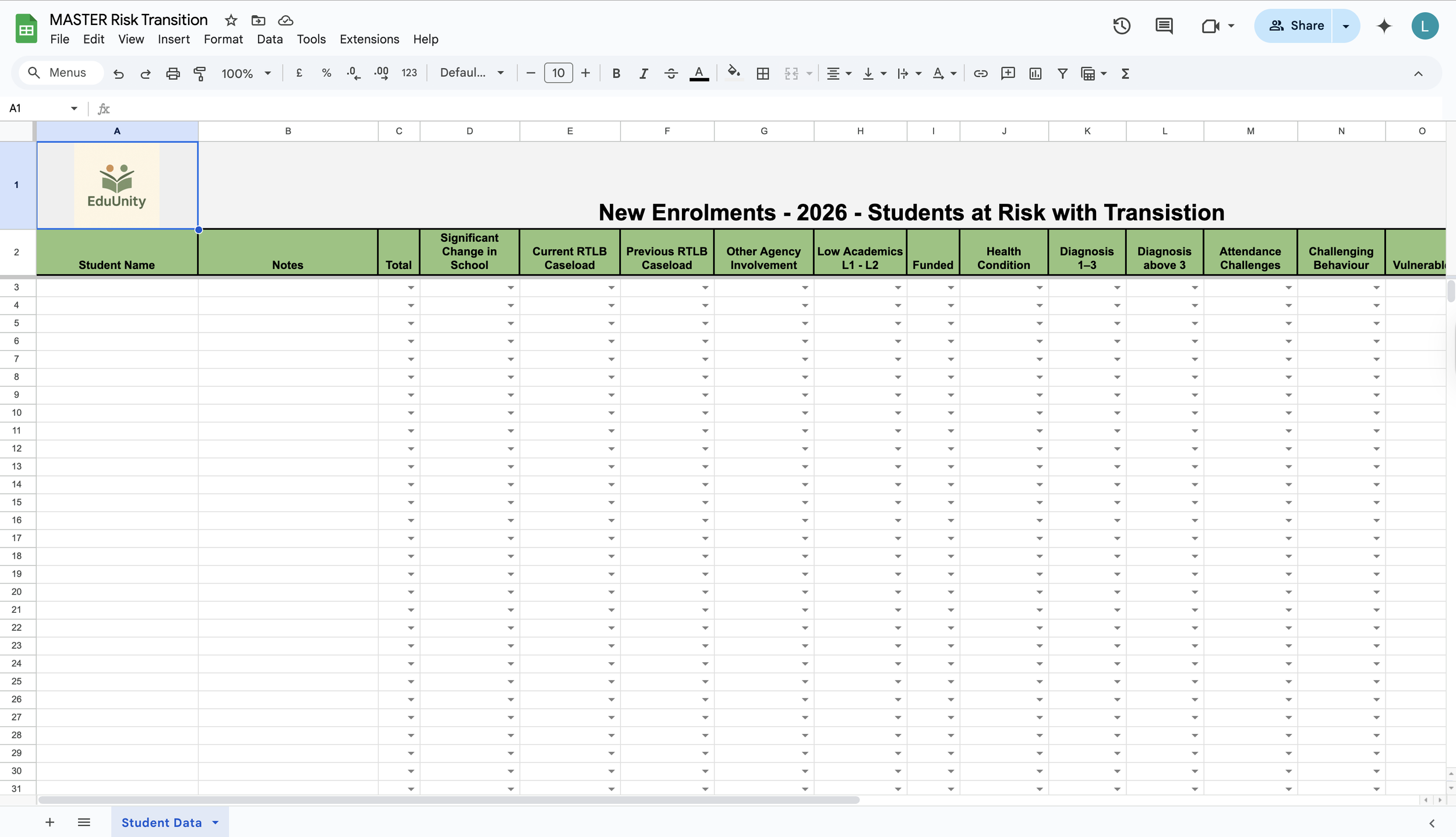This screenshot has width=1456, height=837.
Task: Decrease decimal places icon
Action: (353, 73)
